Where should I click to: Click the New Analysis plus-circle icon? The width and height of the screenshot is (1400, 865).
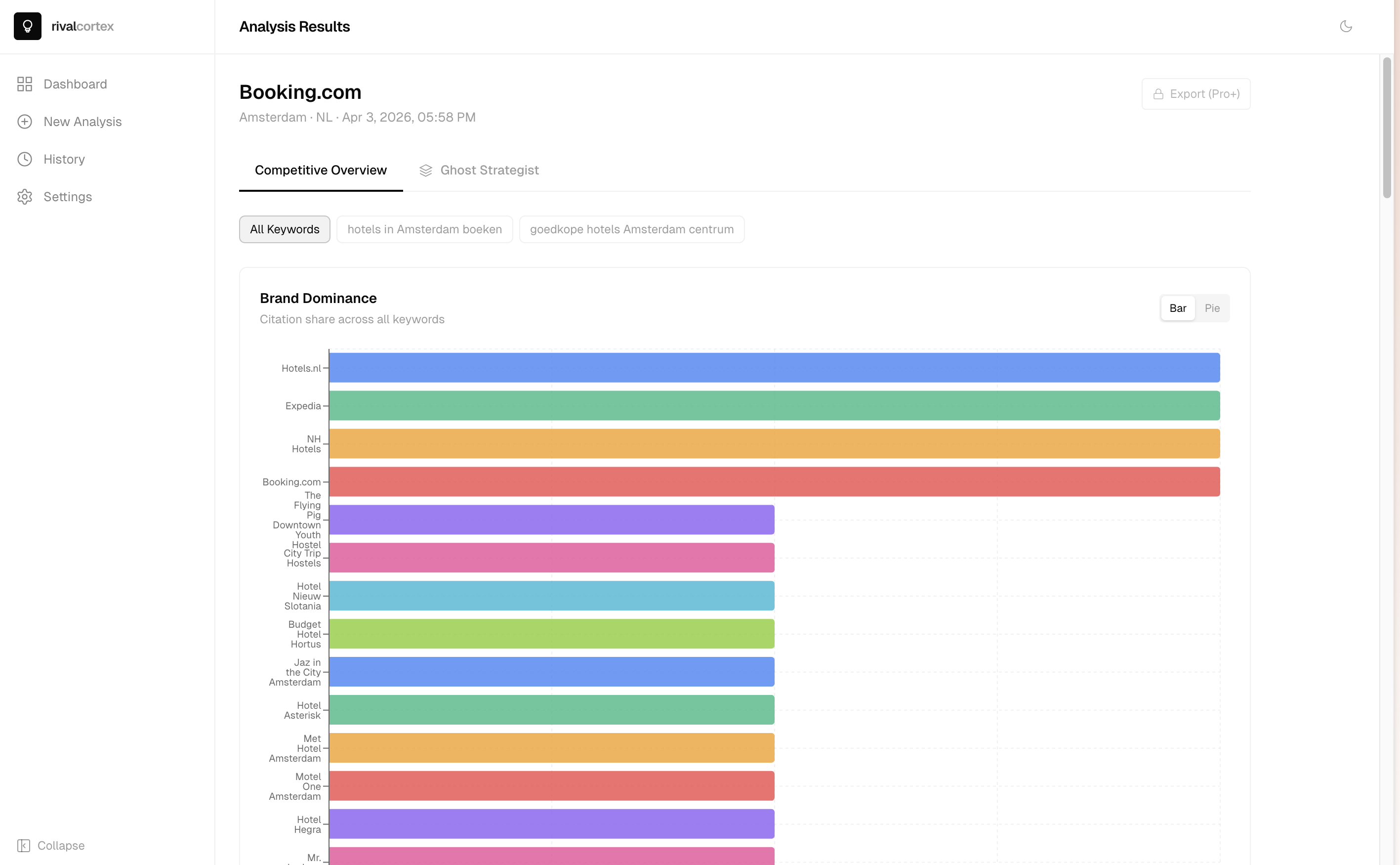point(25,122)
